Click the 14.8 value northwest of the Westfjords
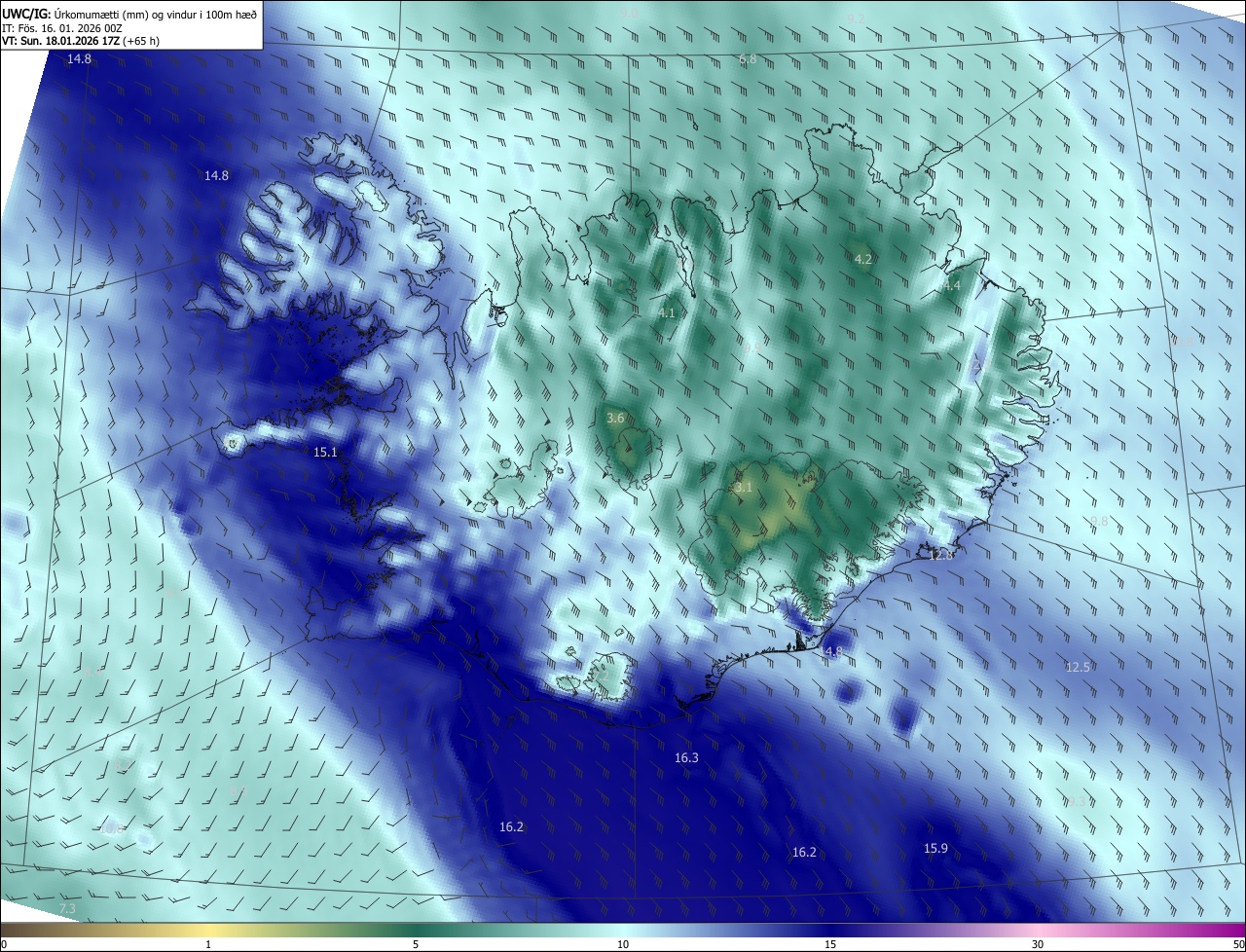 pyautogui.click(x=216, y=175)
